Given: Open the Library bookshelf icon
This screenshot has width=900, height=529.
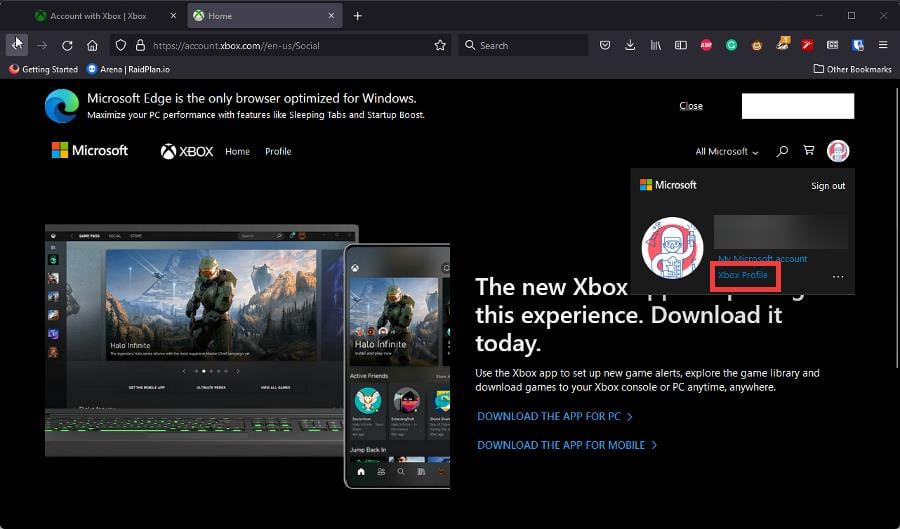Looking at the screenshot, I should coord(655,45).
